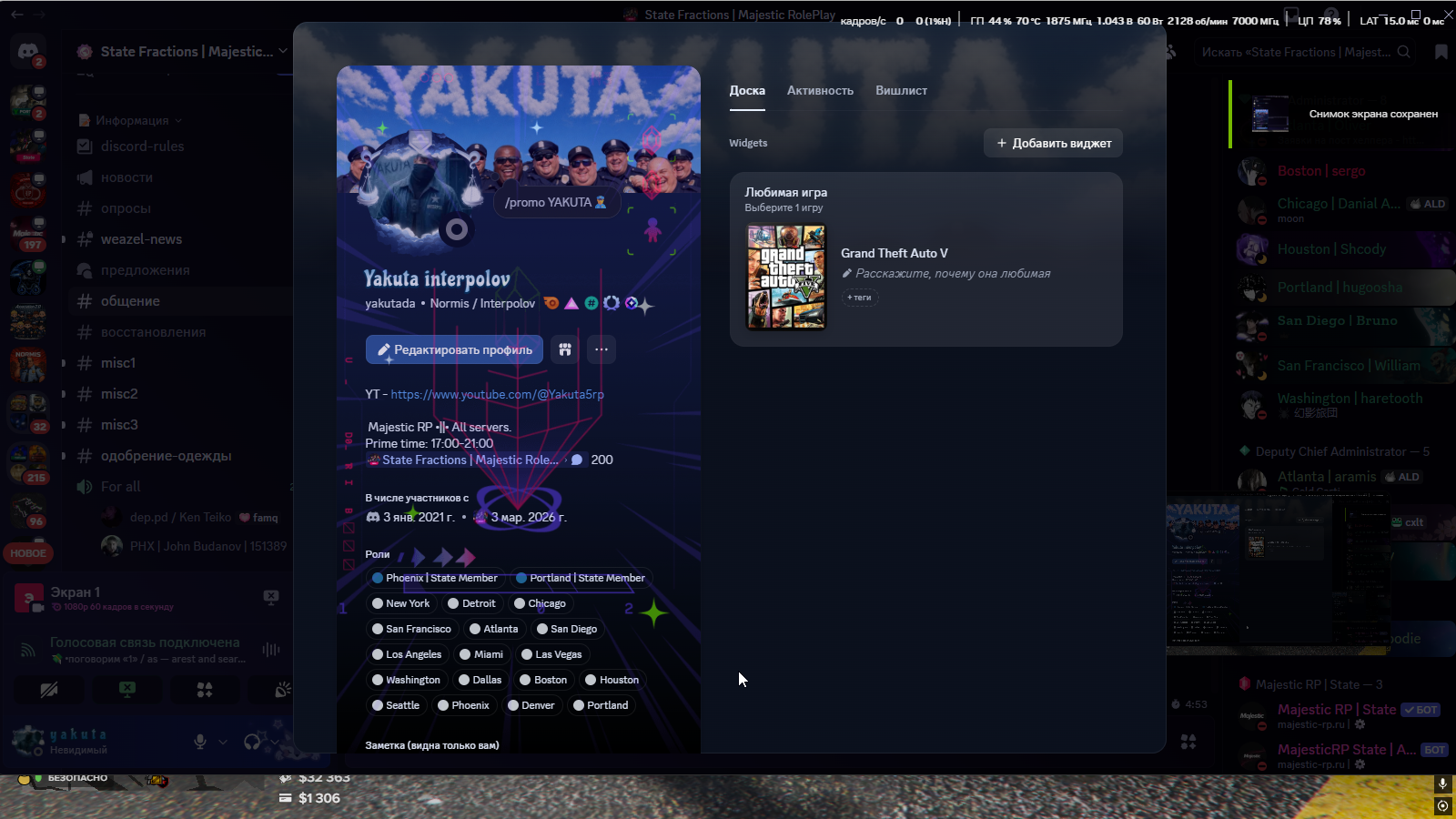Click the Заметка note field label

432,745
